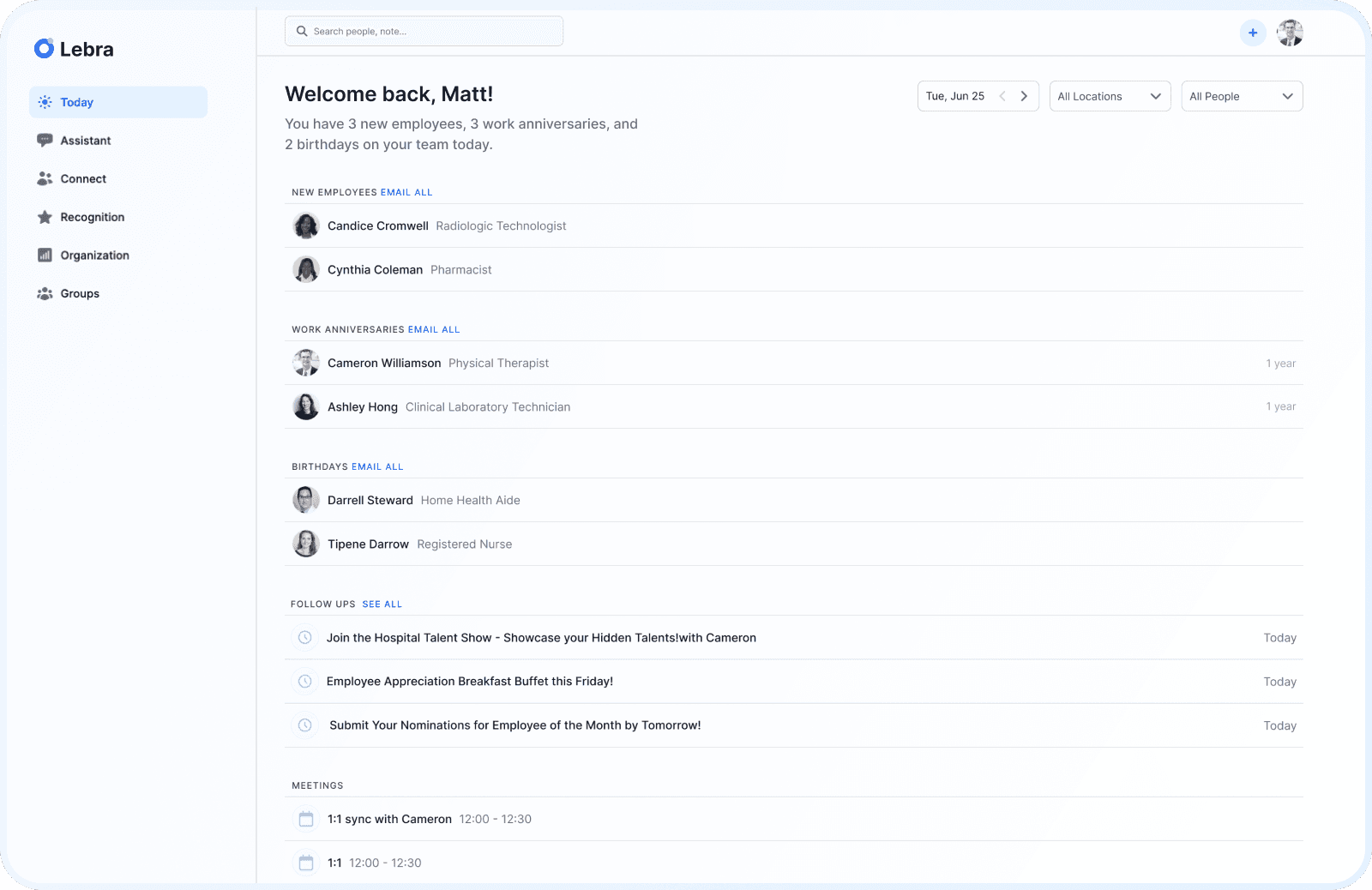Click the calendar icon for Cameron sync meeting
Image resolution: width=1372 pixels, height=890 pixels.
click(306, 820)
